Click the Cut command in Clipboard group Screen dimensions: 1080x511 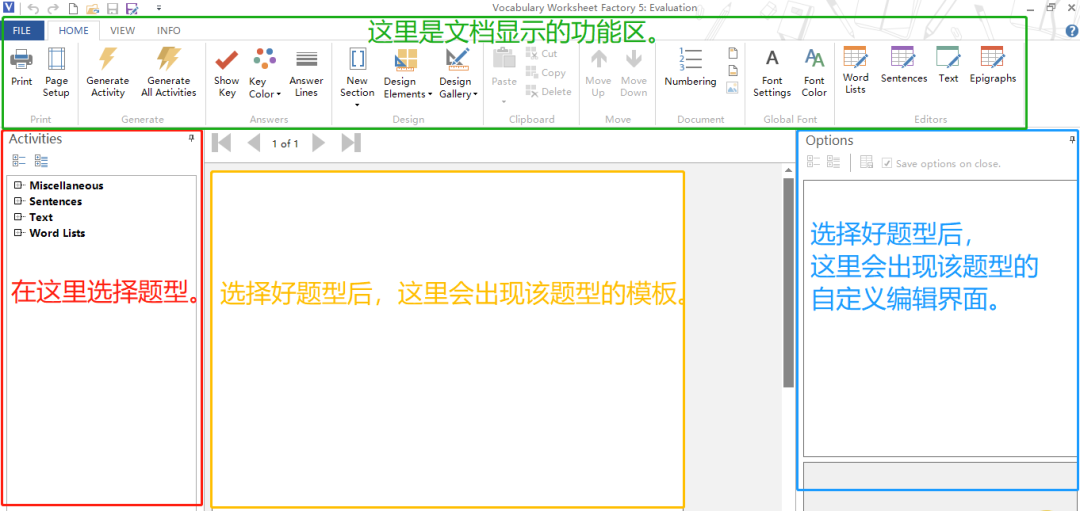pyautogui.click(x=541, y=53)
